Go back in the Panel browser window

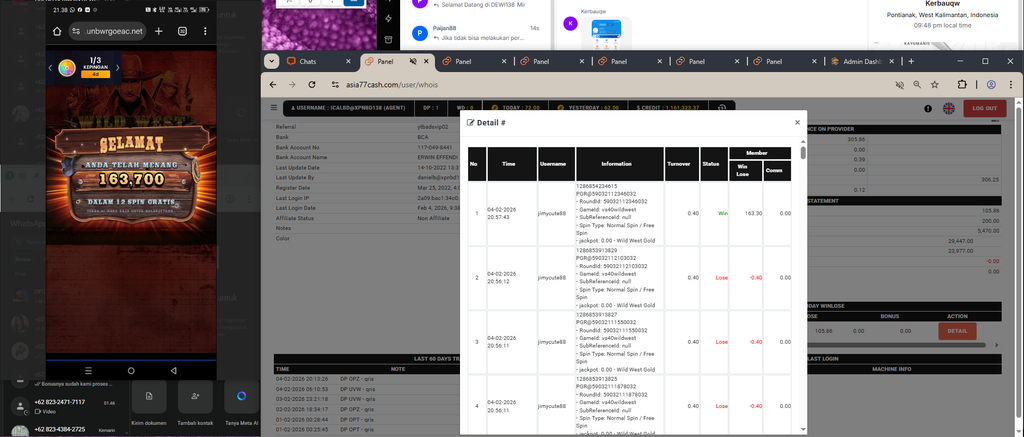pos(273,85)
